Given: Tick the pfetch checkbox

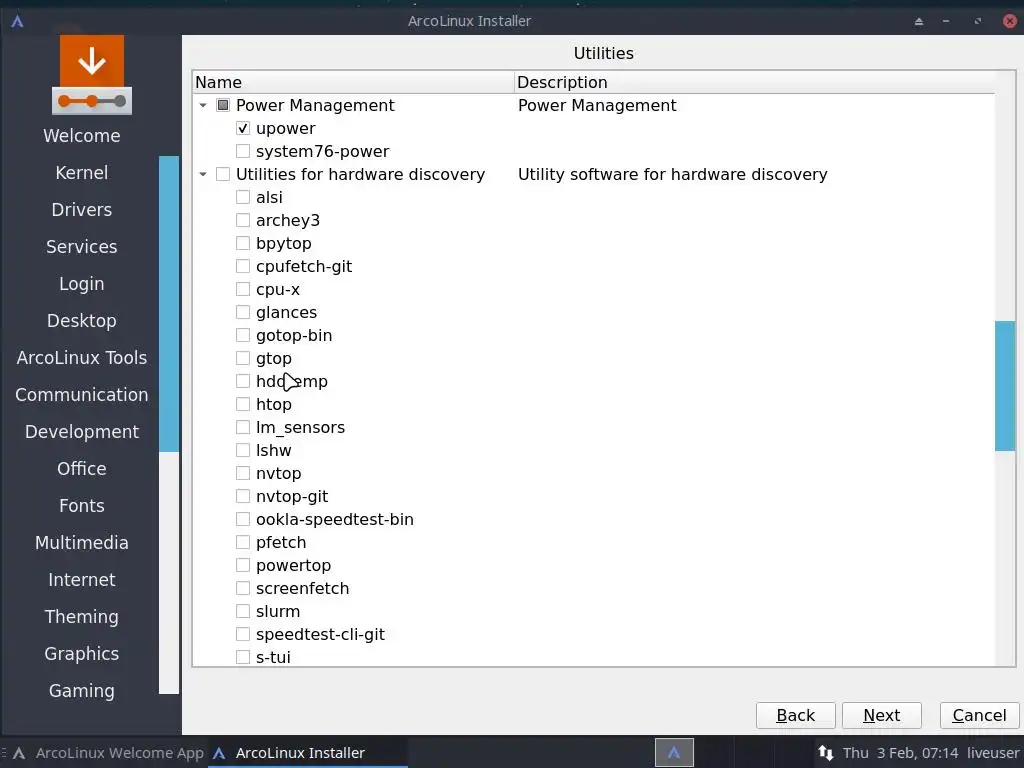Looking at the screenshot, I should pyautogui.click(x=243, y=542).
